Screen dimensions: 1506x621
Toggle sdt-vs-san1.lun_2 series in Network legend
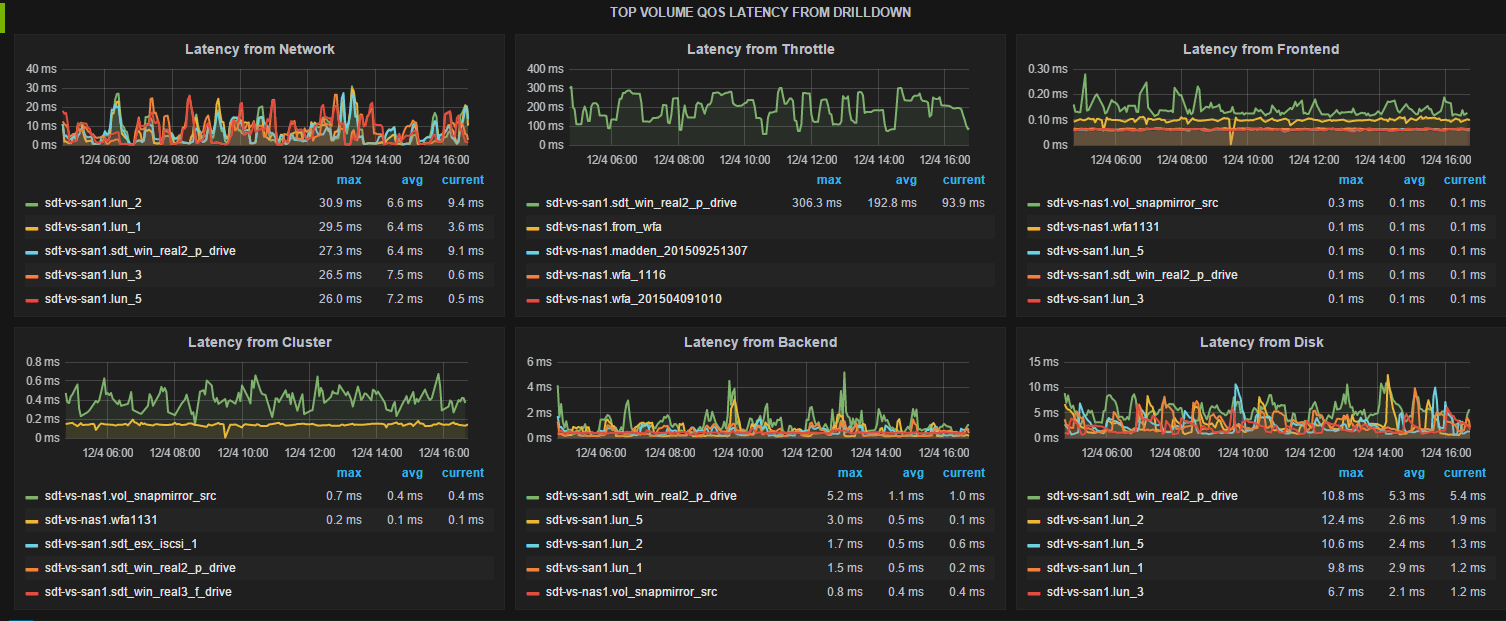92,203
